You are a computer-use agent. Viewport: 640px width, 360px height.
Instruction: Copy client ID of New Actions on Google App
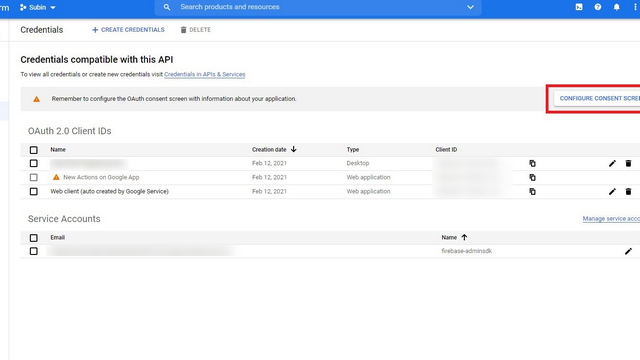pyautogui.click(x=532, y=177)
